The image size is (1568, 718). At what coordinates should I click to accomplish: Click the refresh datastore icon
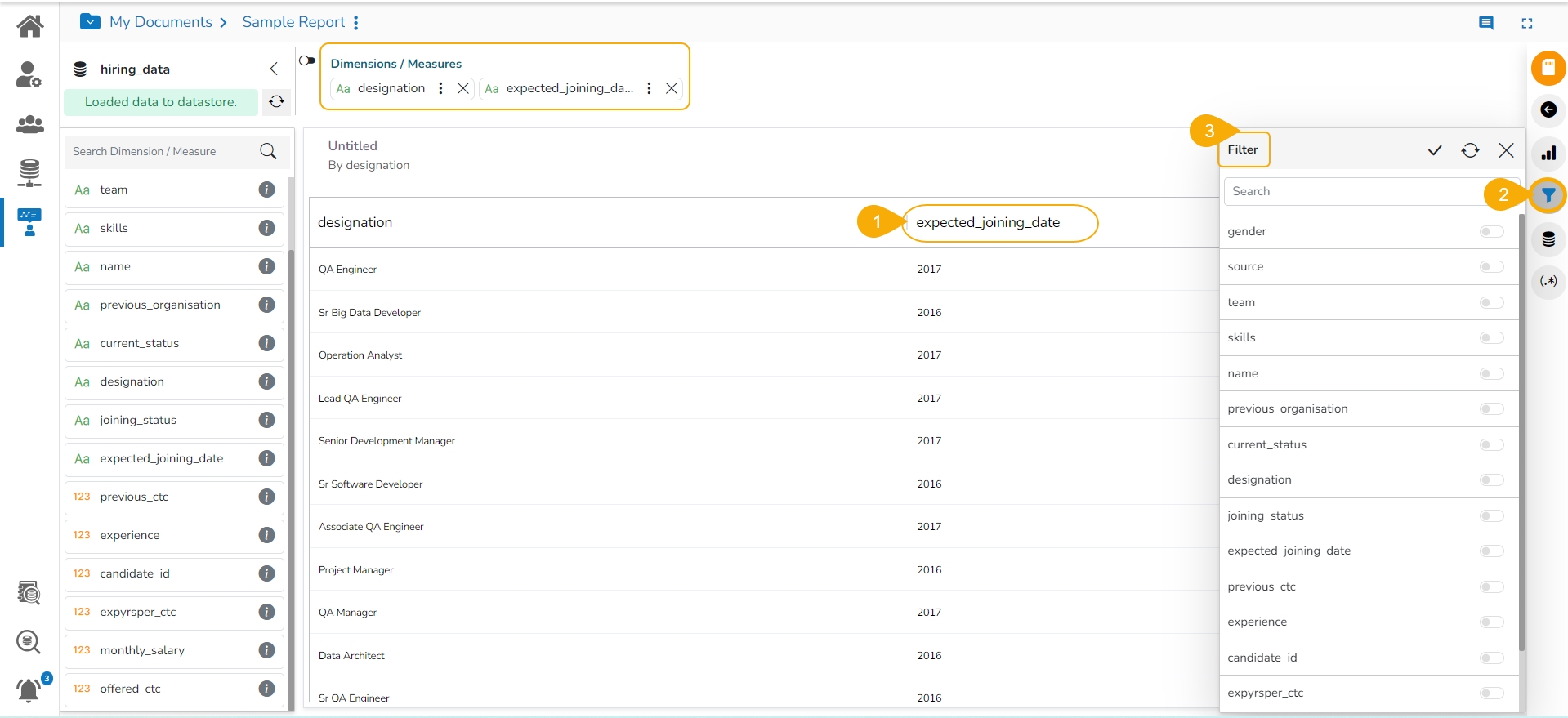coord(277,102)
